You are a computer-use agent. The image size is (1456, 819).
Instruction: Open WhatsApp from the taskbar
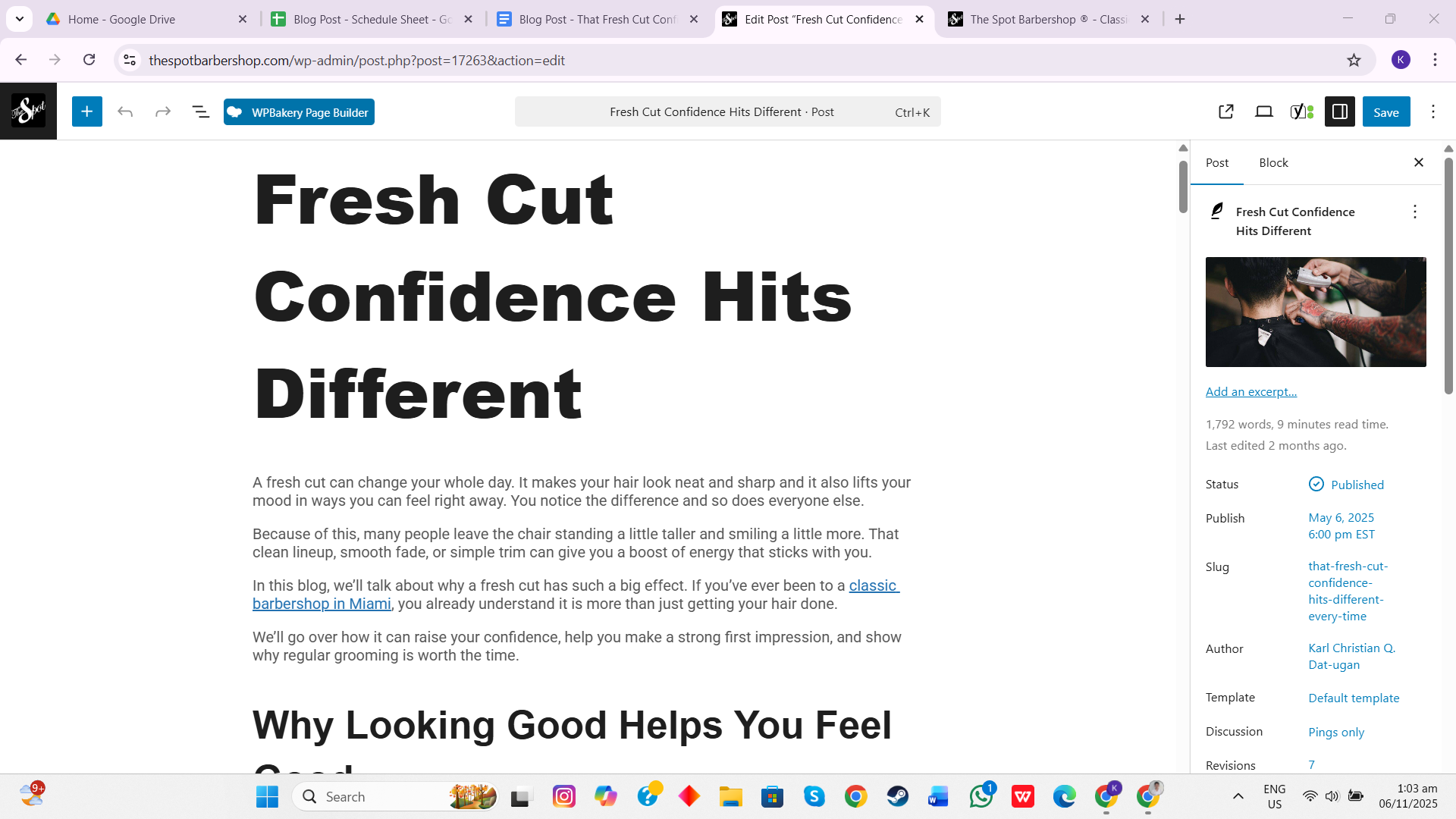981,797
